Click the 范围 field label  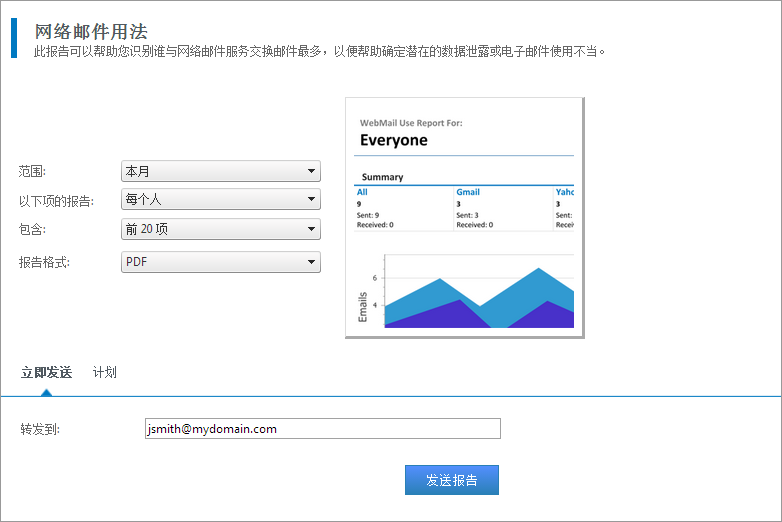pyautogui.click(x=32, y=172)
